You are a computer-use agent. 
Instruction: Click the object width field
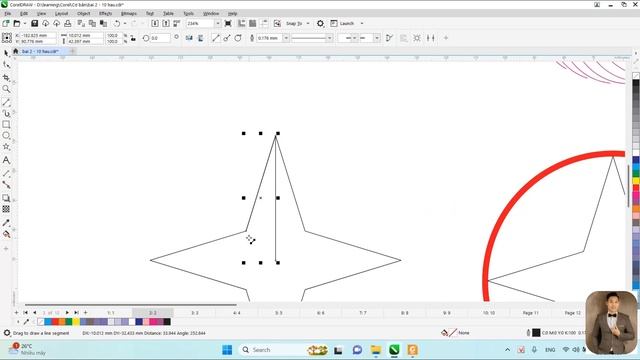pos(85,36)
